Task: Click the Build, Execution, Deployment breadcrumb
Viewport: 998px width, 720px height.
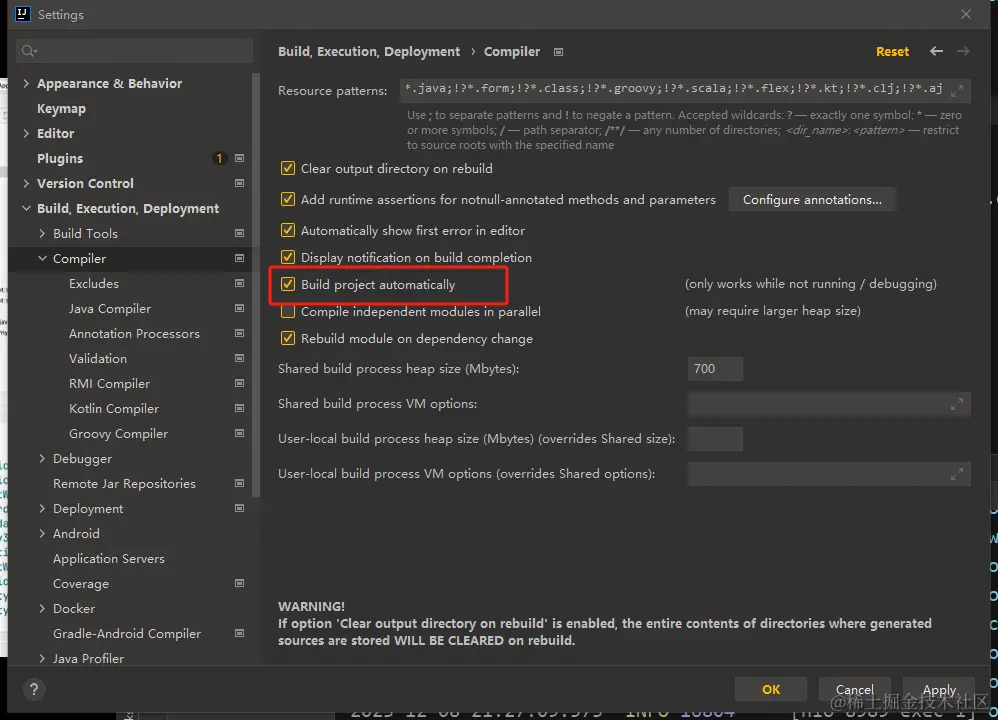Action: click(369, 52)
